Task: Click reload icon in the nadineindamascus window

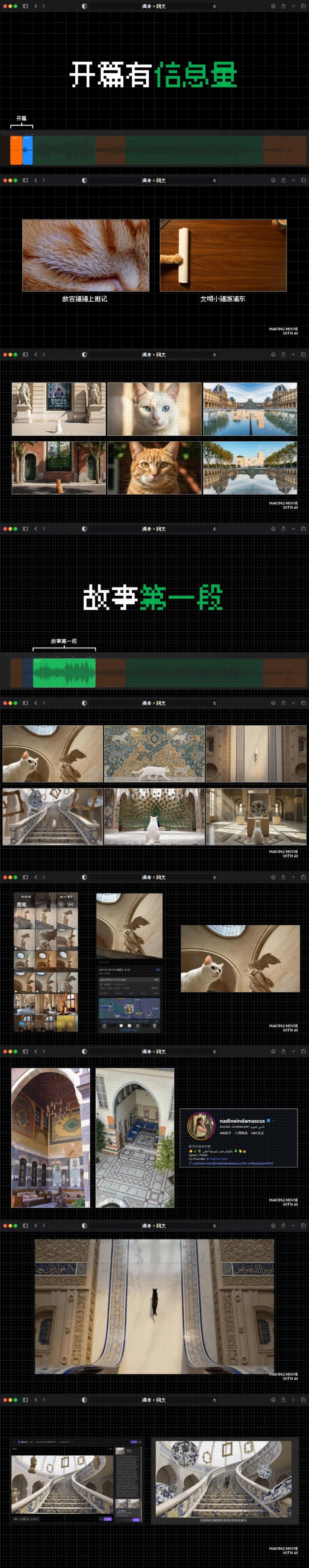Action: [215, 1051]
